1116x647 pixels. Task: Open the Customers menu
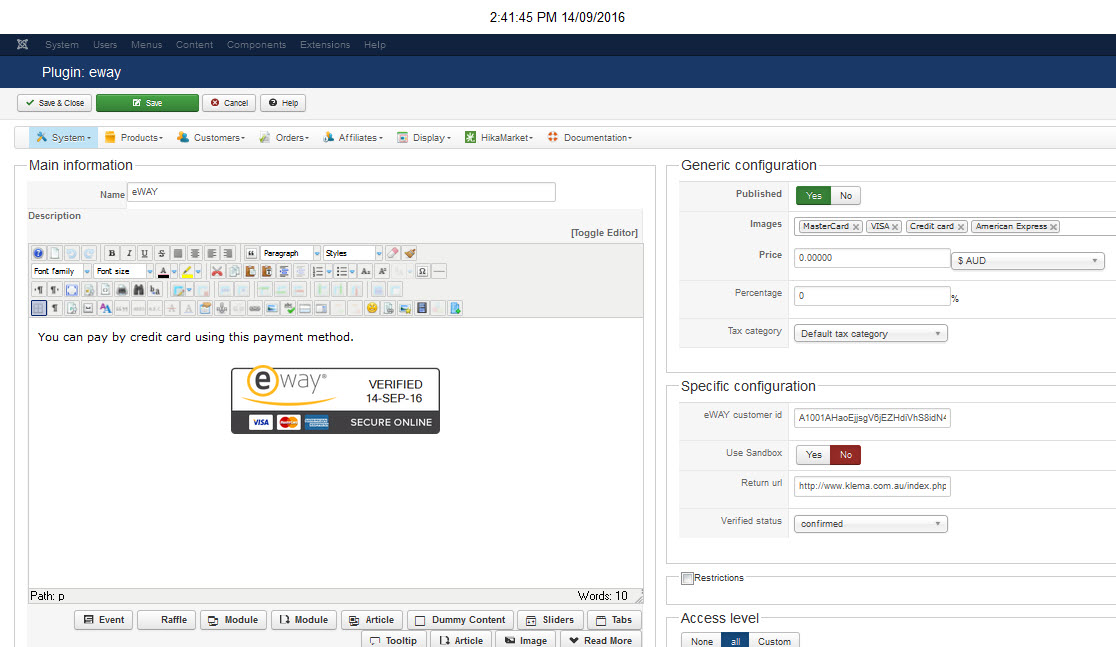pos(211,137)
